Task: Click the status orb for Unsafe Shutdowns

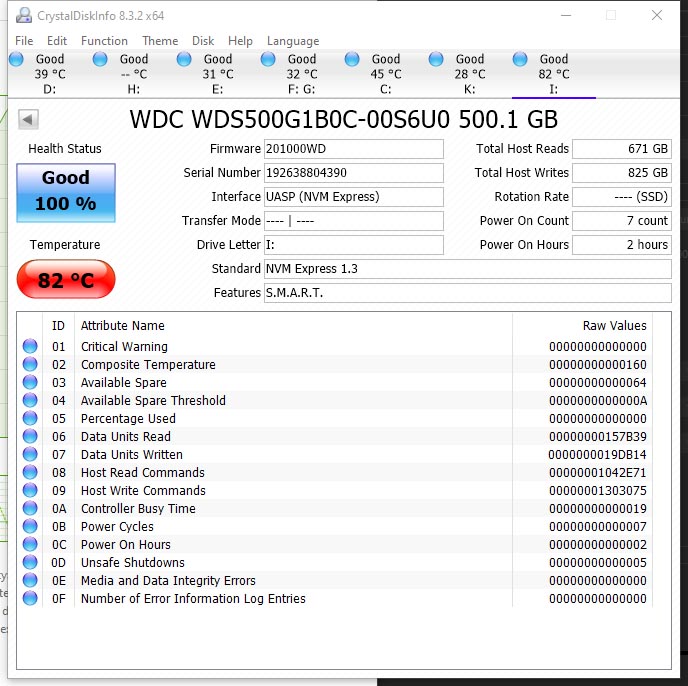Action: point(30,562)
